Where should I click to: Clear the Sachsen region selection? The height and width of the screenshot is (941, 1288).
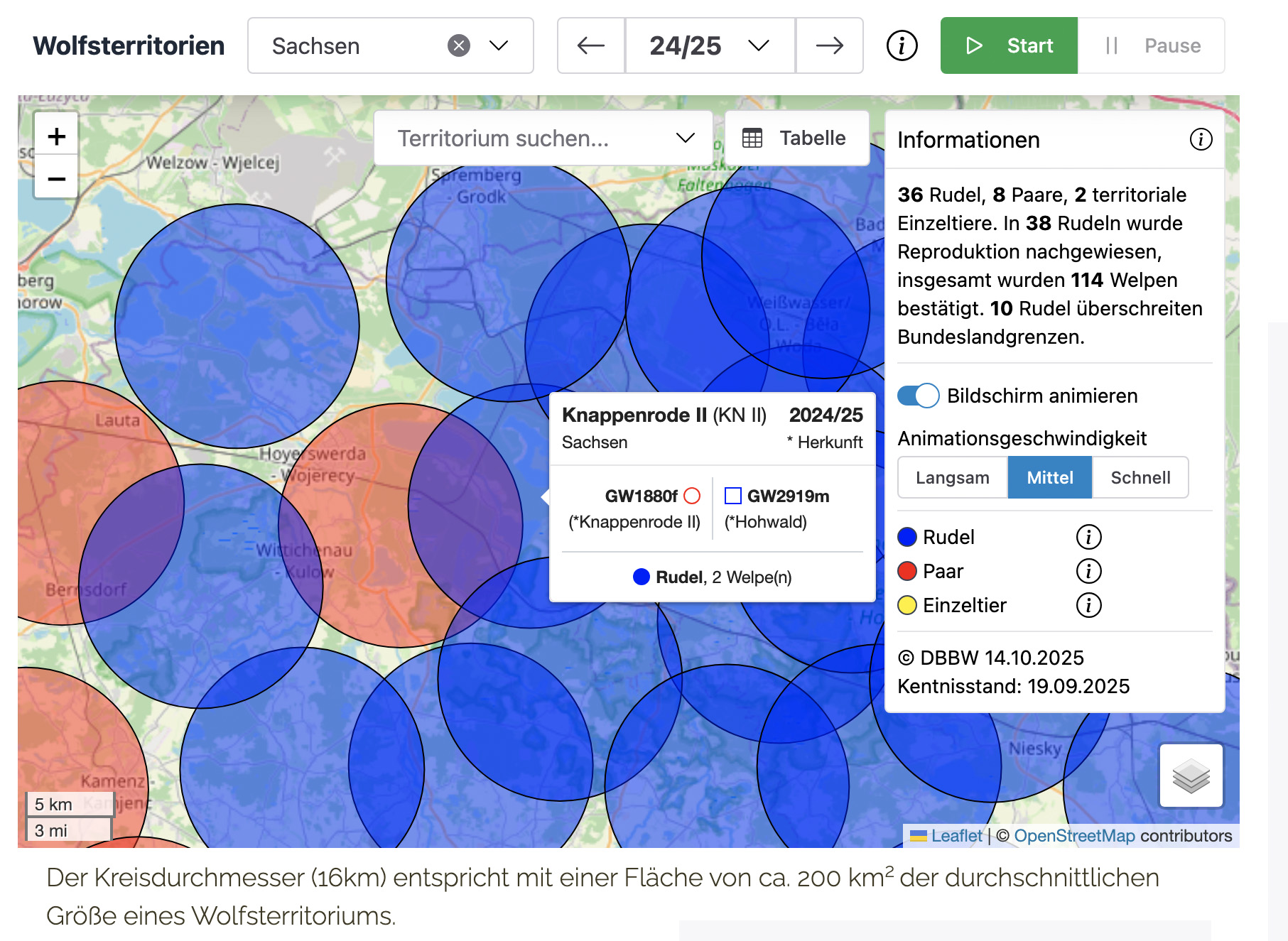pyautogui.click(x=459, y=46)
